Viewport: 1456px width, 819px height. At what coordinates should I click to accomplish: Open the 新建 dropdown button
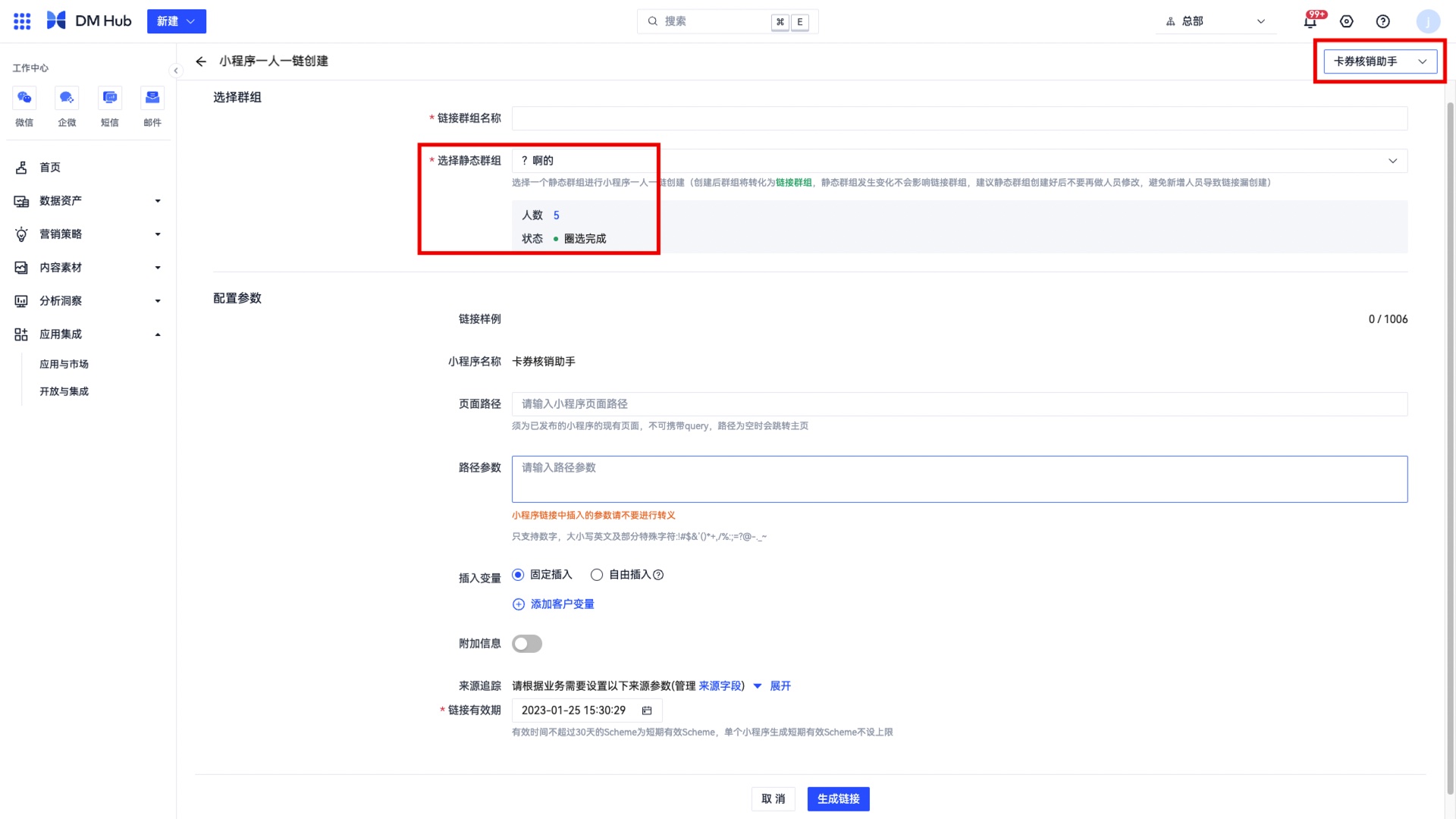click(x=176, y=21)
